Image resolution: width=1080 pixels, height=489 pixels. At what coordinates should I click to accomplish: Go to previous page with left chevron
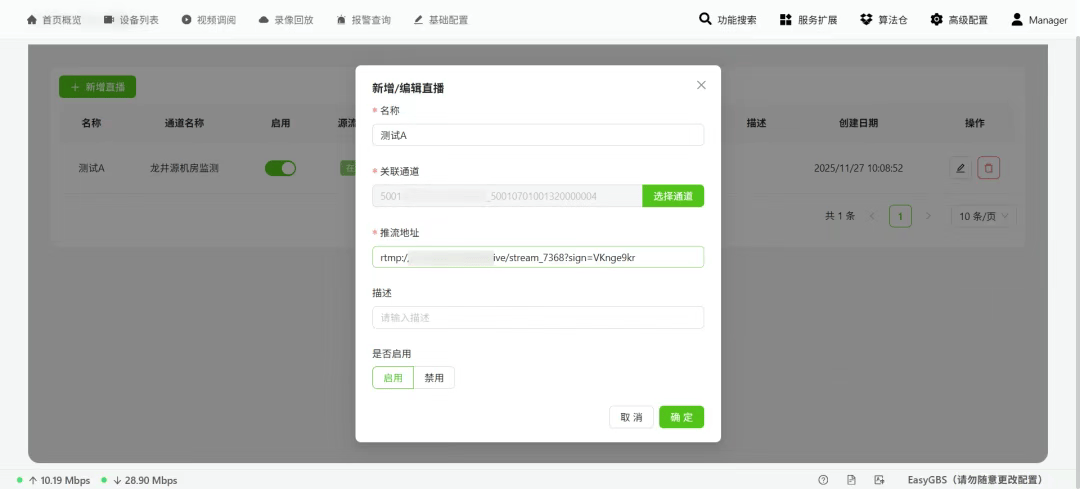tap(872, 216)
